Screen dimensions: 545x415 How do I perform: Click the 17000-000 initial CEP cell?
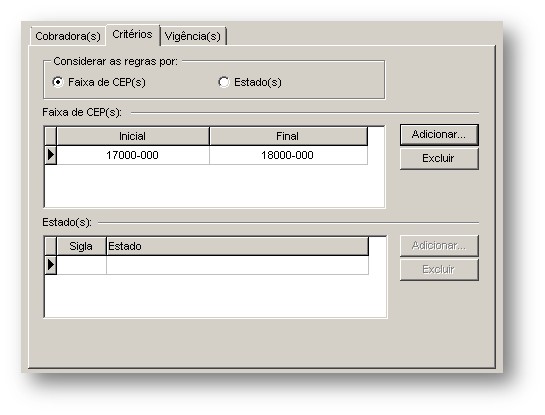pos(133,155)
